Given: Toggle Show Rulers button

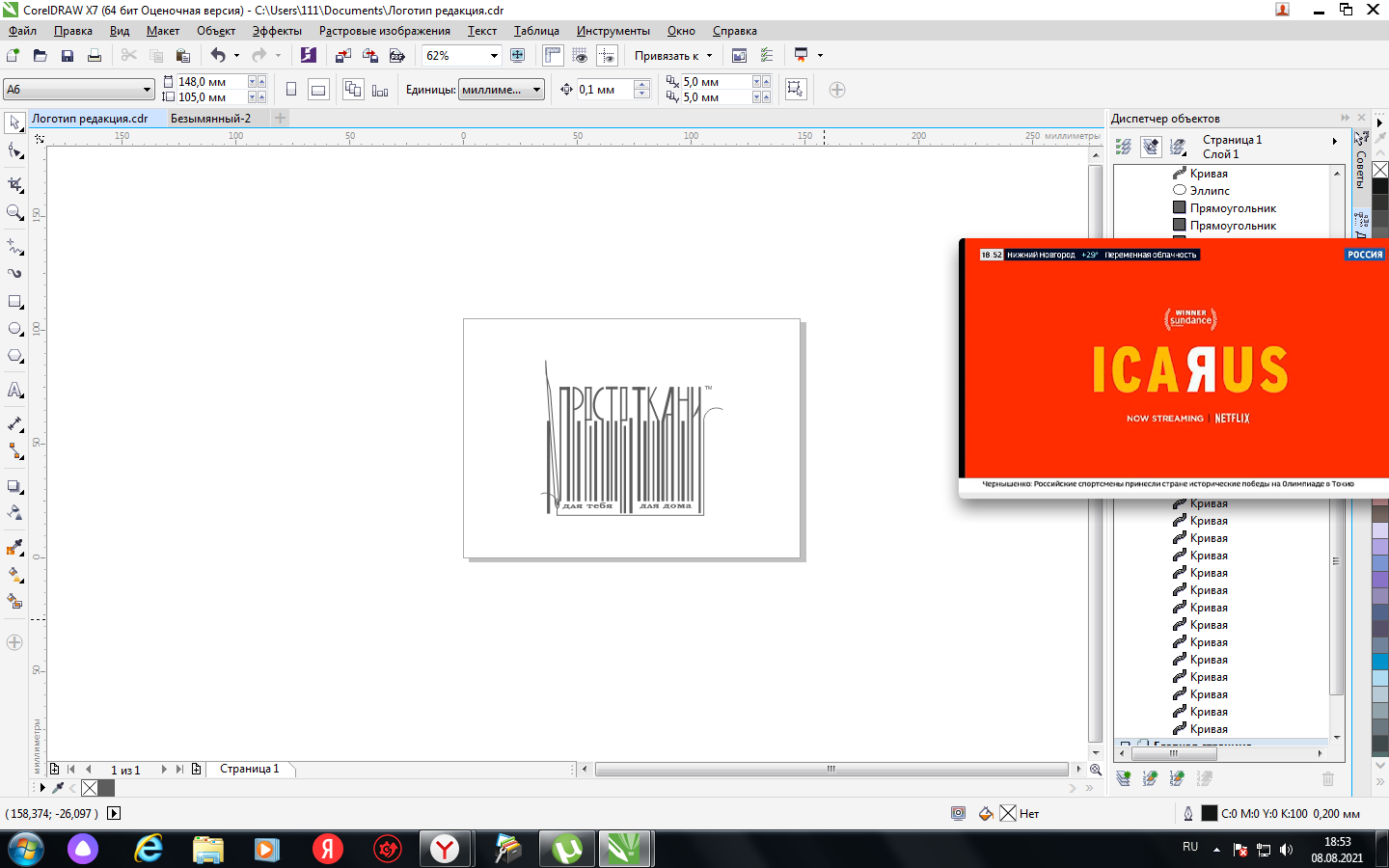Looking at the screenshot, I should click(553, 55).
